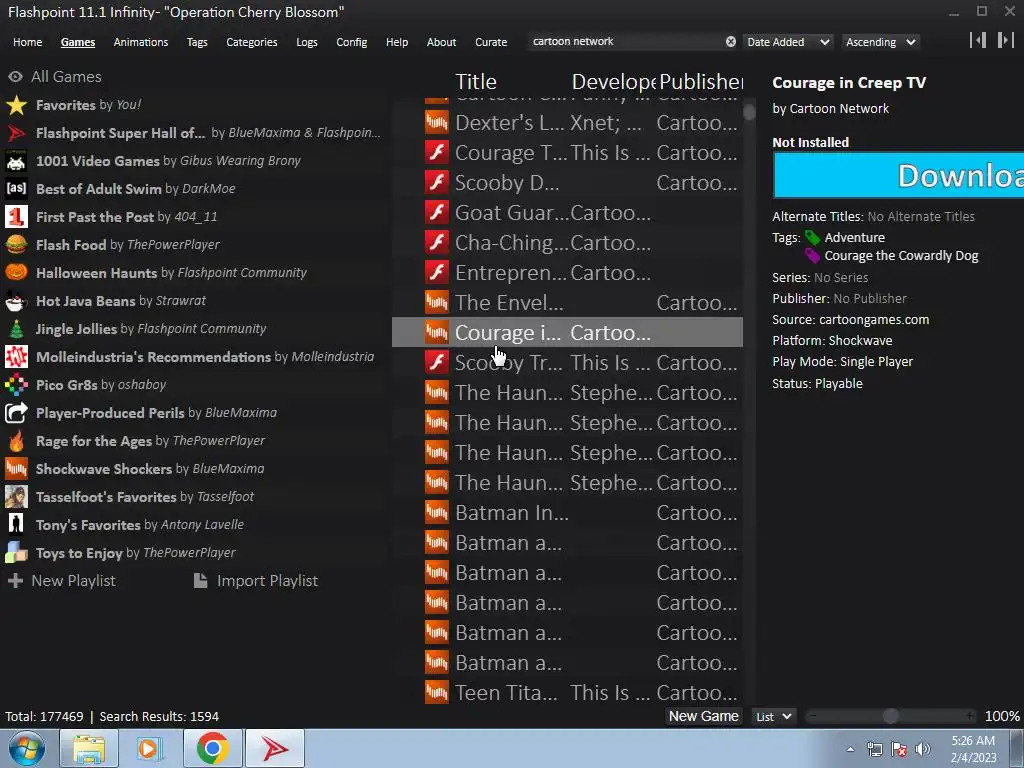This screenshot has height=768, width=1024.
Task: Select the Jingle Jollies tree icon
Action: coord(16,329)
